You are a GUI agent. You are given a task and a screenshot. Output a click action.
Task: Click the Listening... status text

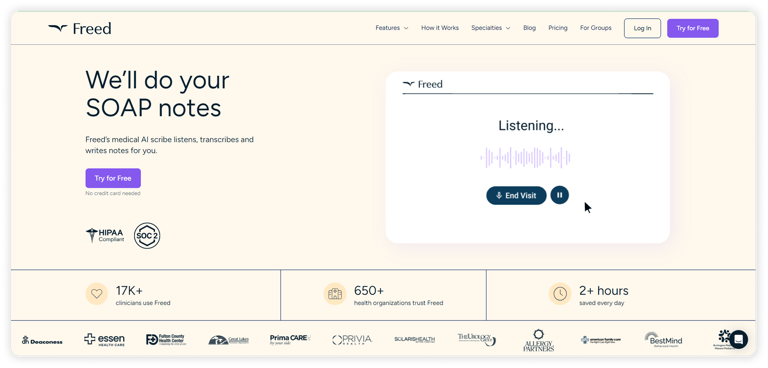tap(531, 126)
